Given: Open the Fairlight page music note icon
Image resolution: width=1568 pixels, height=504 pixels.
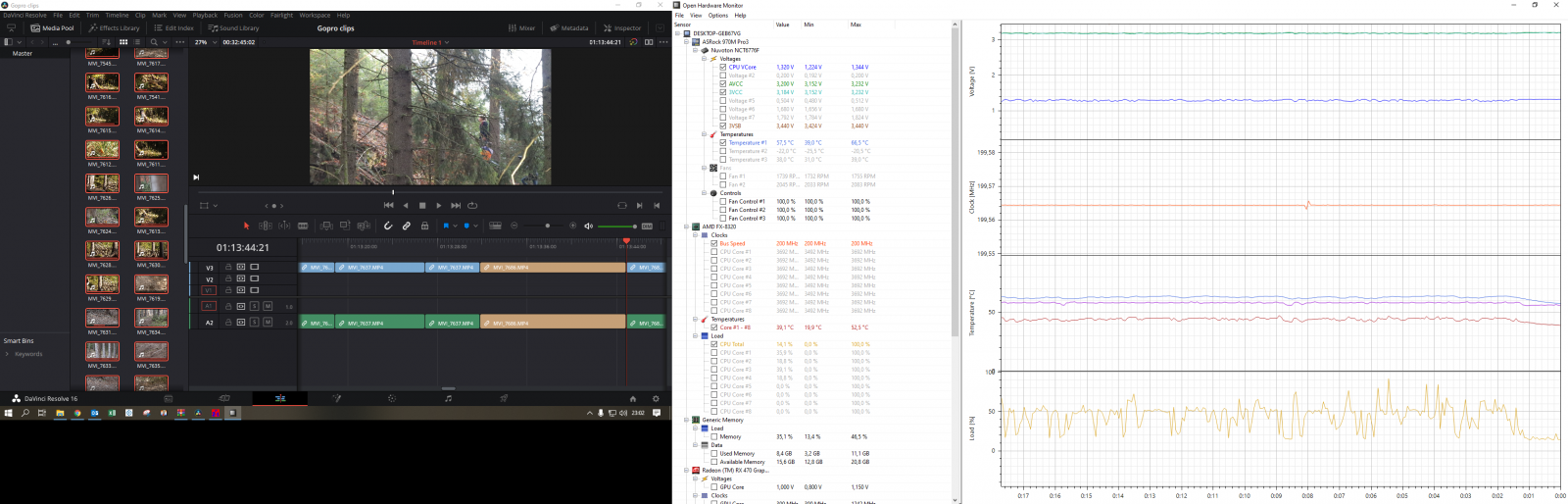Looking at the screenshot, I should 448,398.
